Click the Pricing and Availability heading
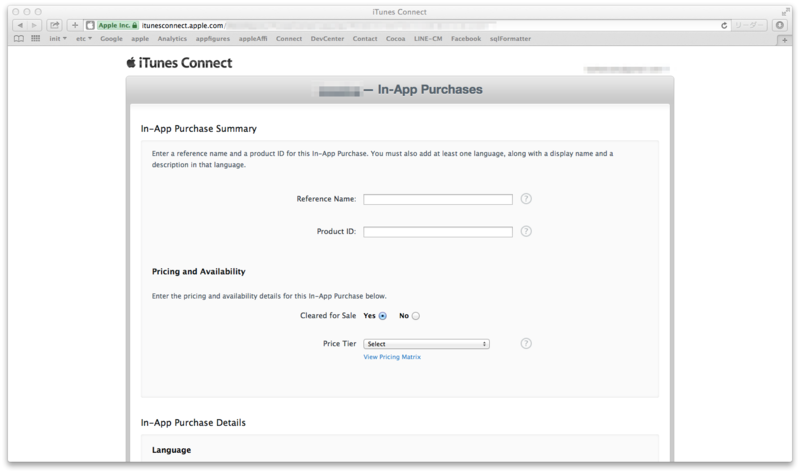Screen dimensions: 800x473 tap(198, 271)
